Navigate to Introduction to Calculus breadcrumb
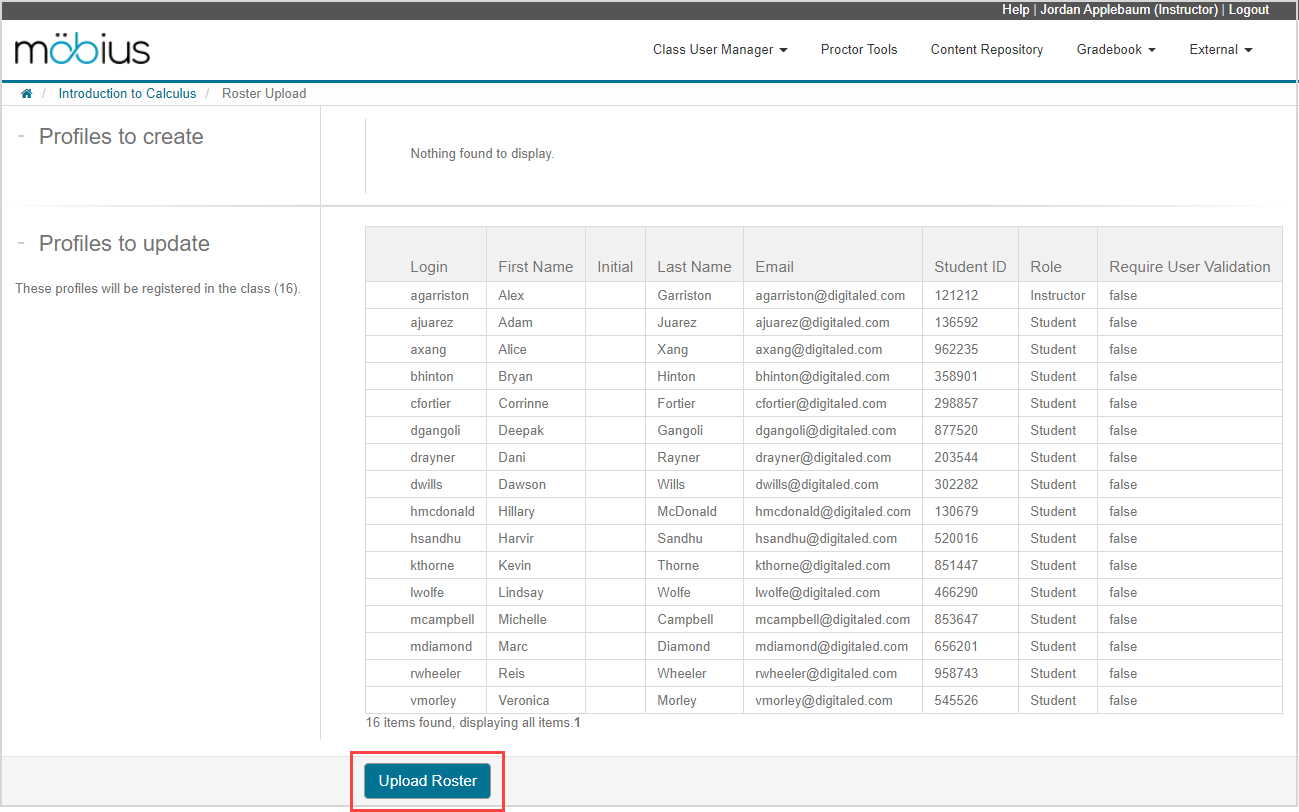 (127, 94)
